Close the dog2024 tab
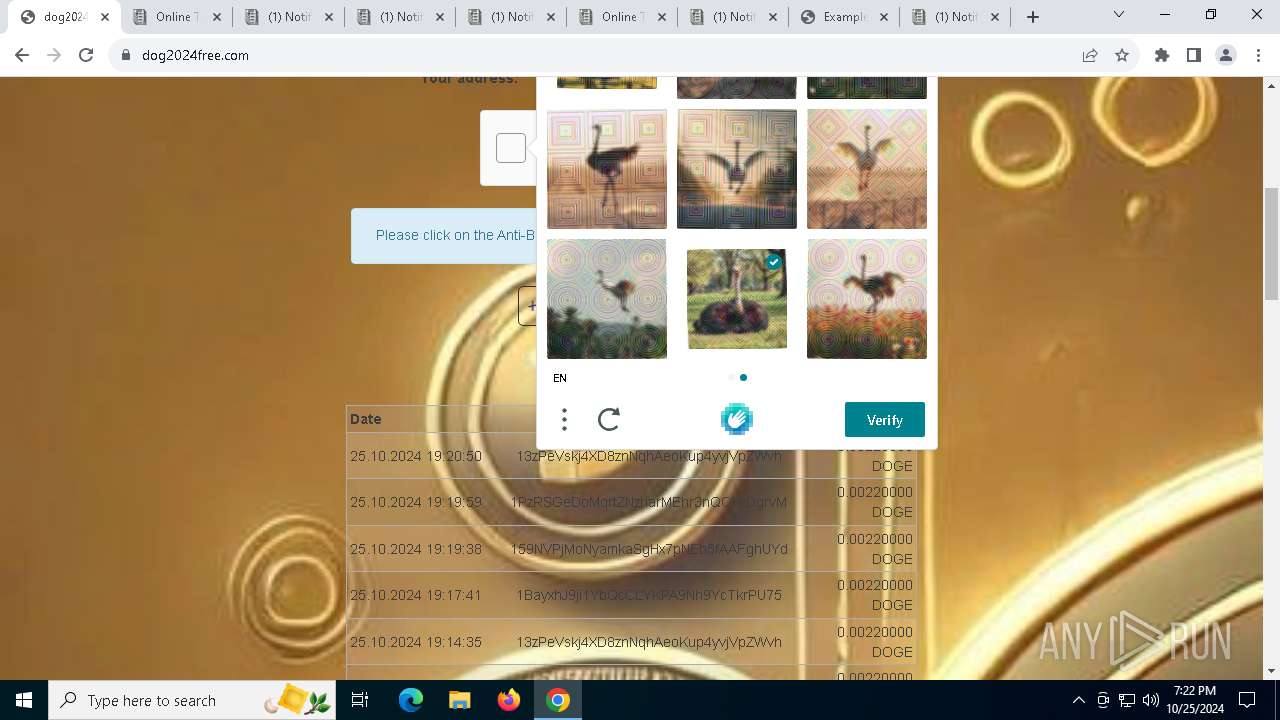 pyautogui.click(x=105, y=17)
